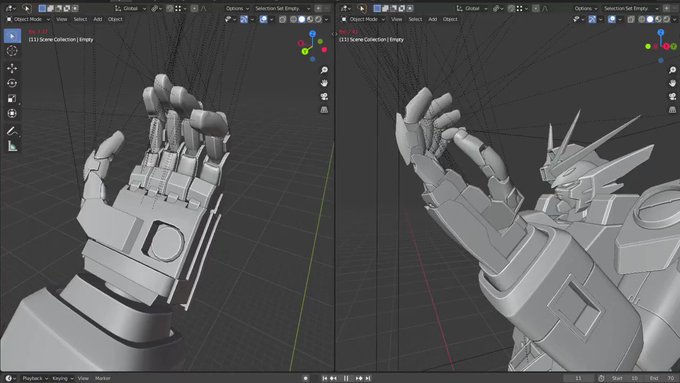
Task: Select the Cursor tool in left toolbar
Action: pos(12,51)
